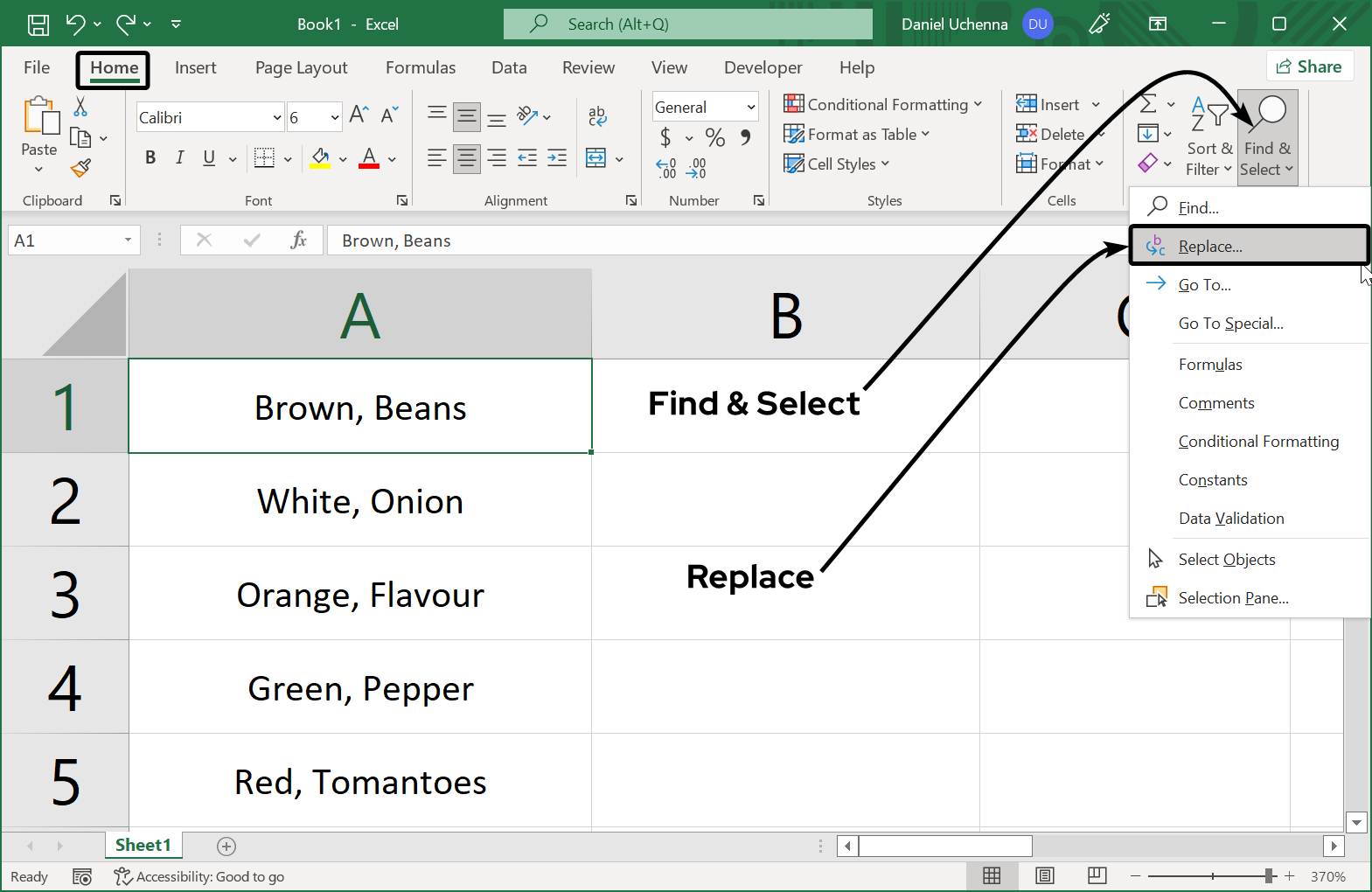Click the zoom slider handle
The width and height of the screenshot is (1372, 892).
1269,875
